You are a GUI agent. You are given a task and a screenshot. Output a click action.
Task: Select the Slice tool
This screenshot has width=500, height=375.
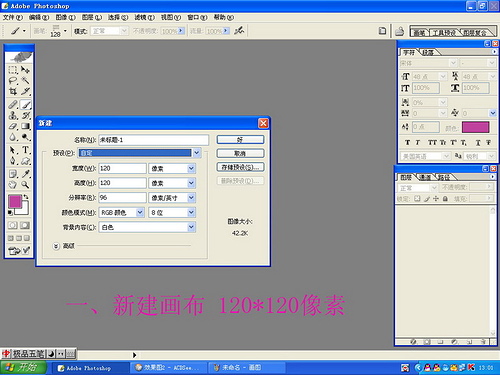(x=25, y=91)
